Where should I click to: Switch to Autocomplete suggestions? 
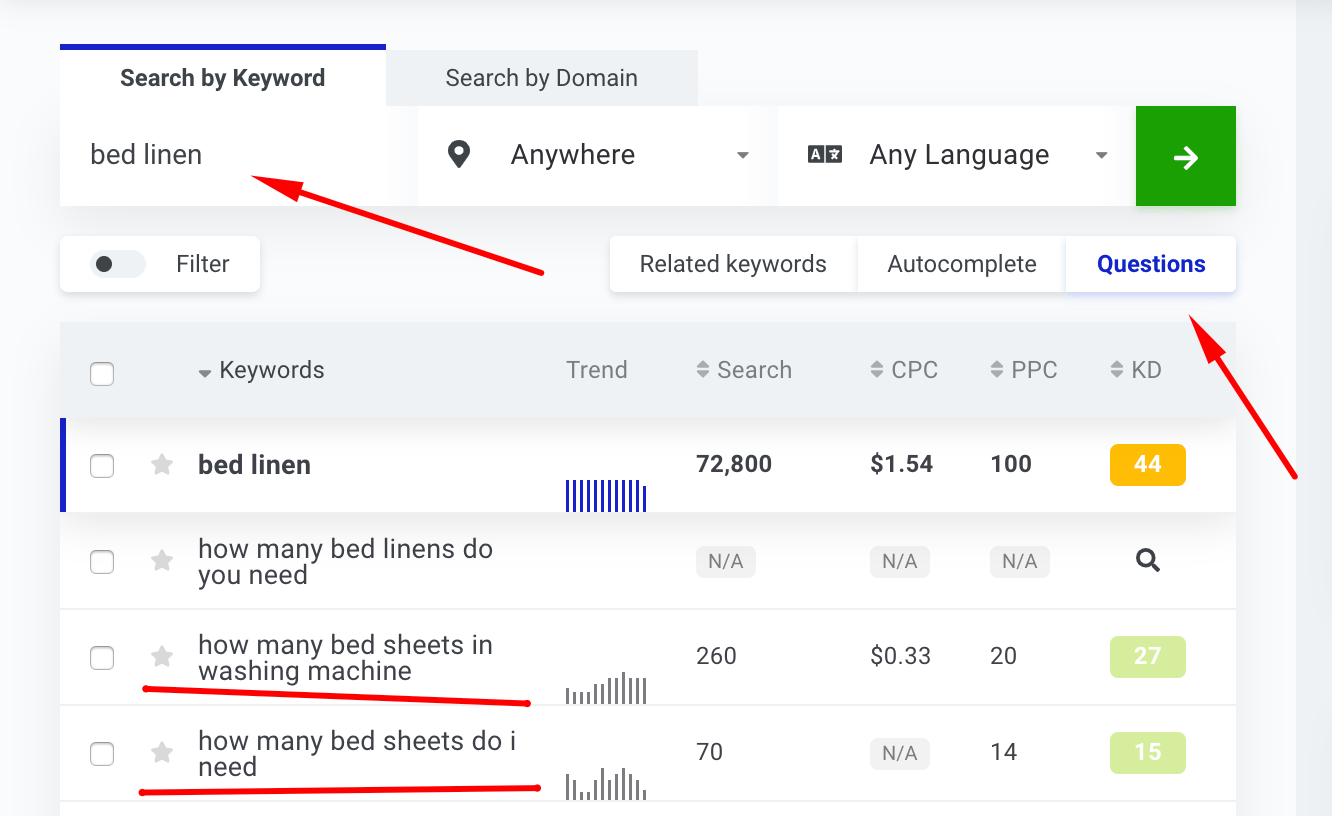[x=960, y=263]
